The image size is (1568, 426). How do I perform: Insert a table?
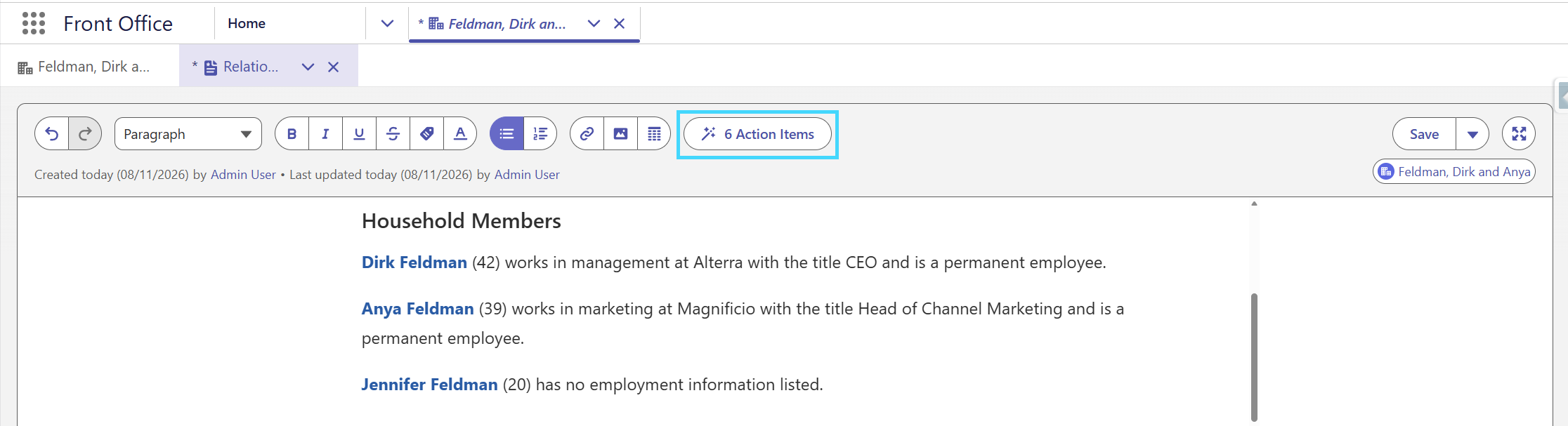point(654,133)
